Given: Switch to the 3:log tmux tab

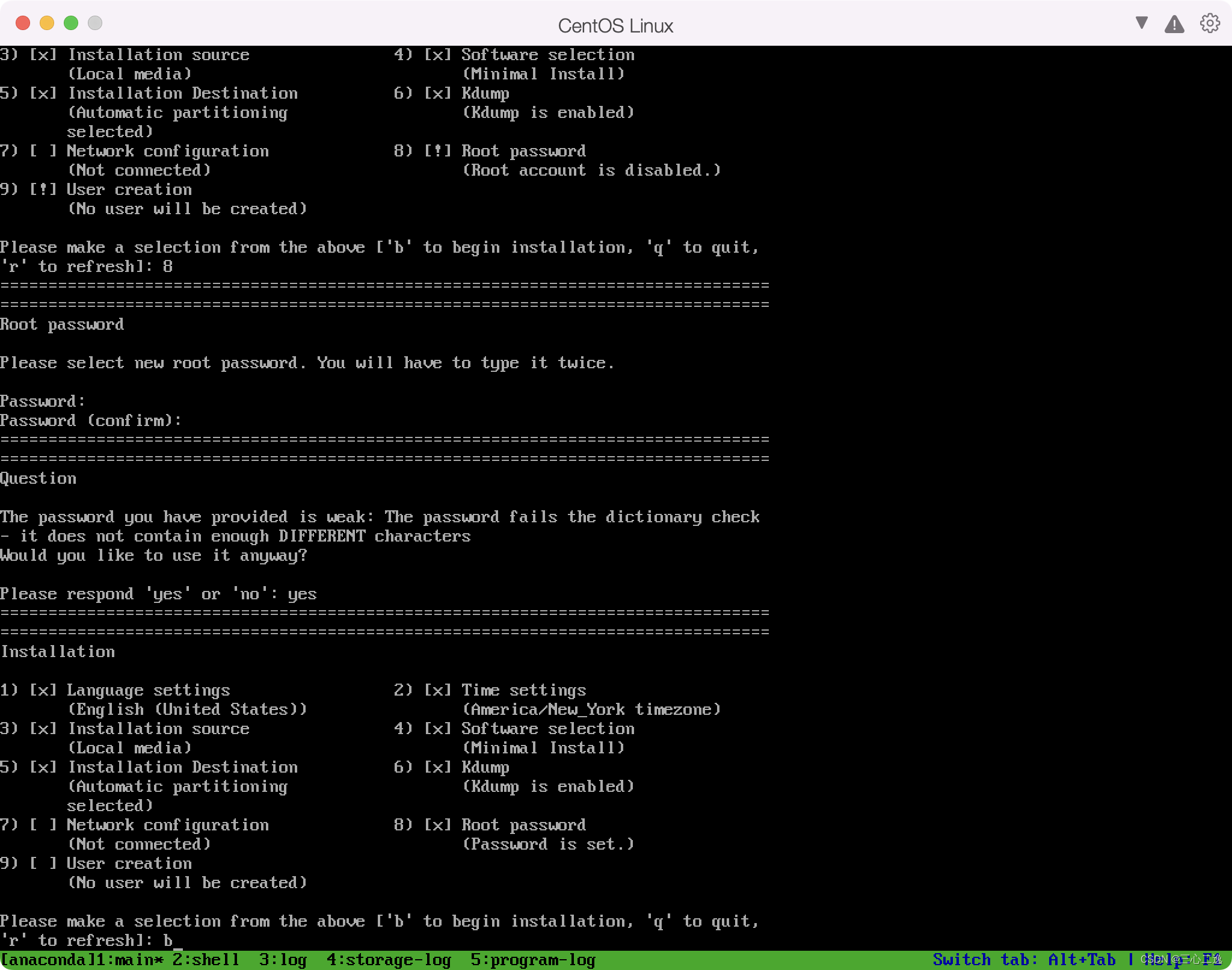Looking at the screenshot, I should pyautogui.click(x=283, y=959).
